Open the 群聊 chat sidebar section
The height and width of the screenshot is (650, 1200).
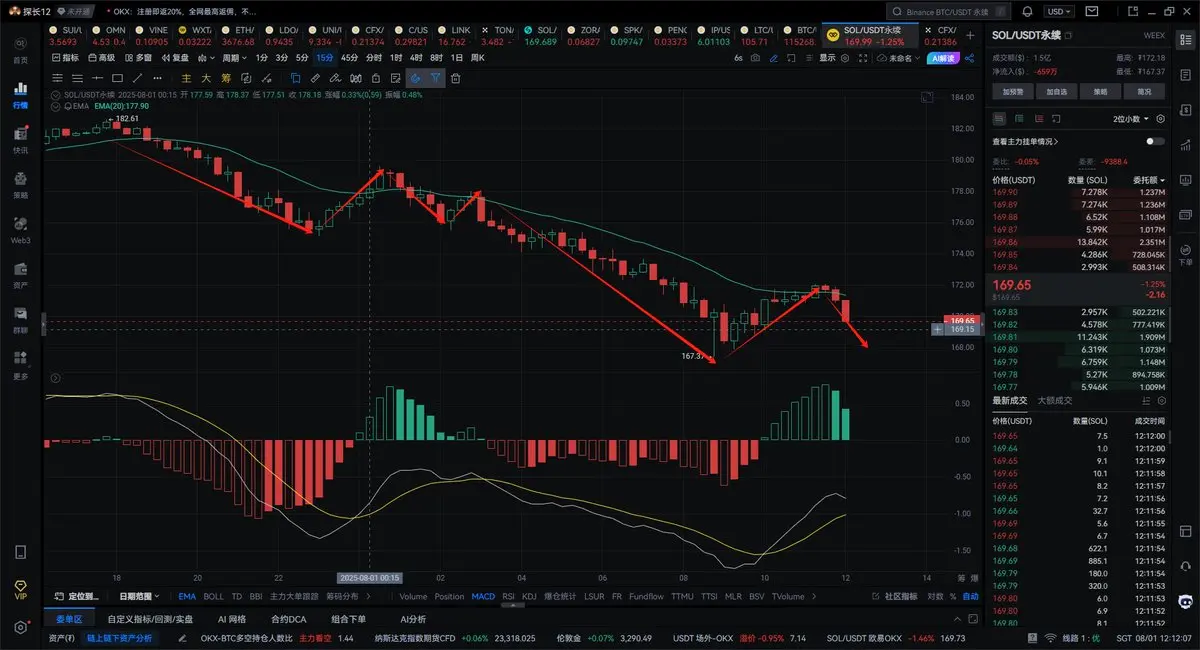20,320
